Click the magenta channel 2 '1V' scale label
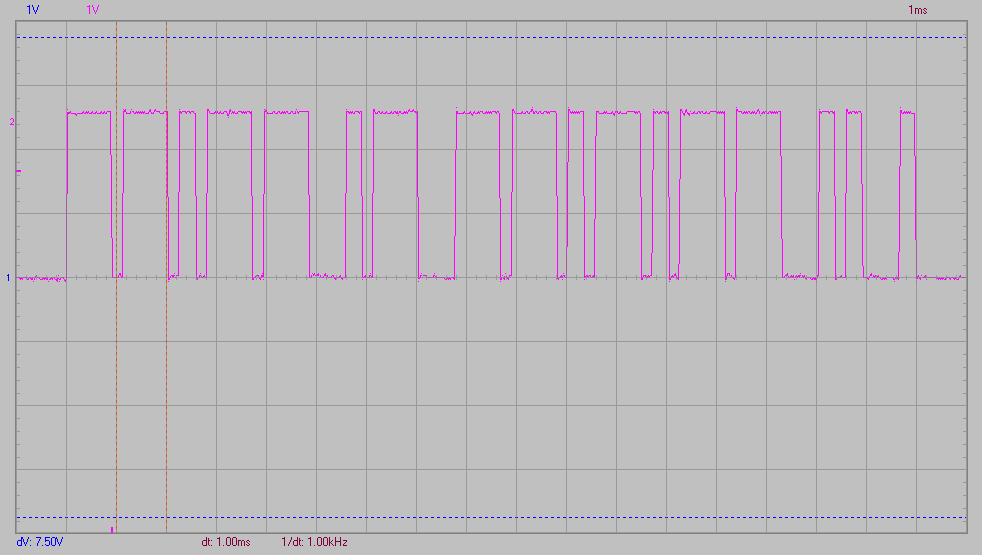The image size is (982, 555). click(x=93, y=10)
